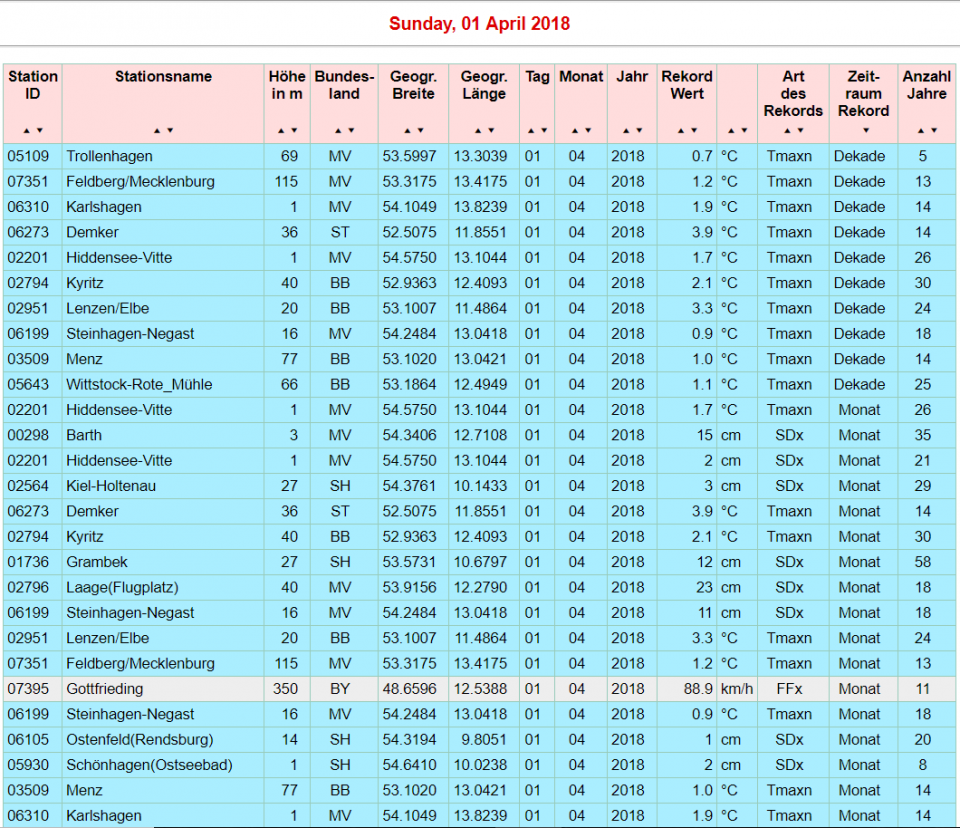Viewport: 960px width, 828px height.
Task: Sort Monat column descending
Action: point(587,130)
